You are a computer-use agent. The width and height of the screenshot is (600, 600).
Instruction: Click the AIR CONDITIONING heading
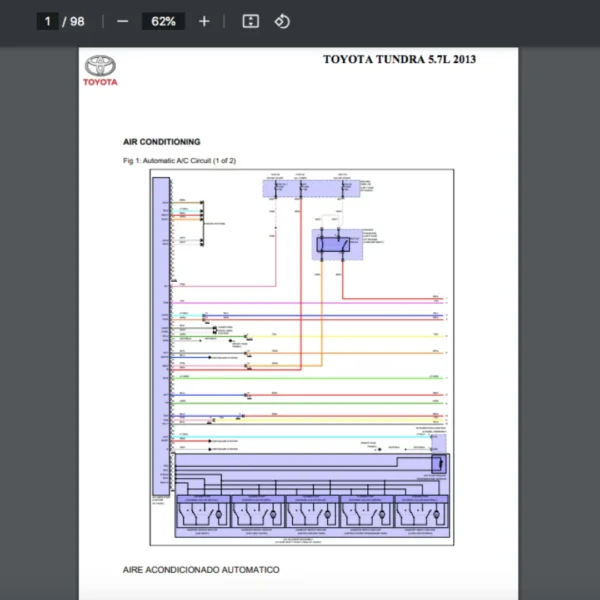(161, 142)
